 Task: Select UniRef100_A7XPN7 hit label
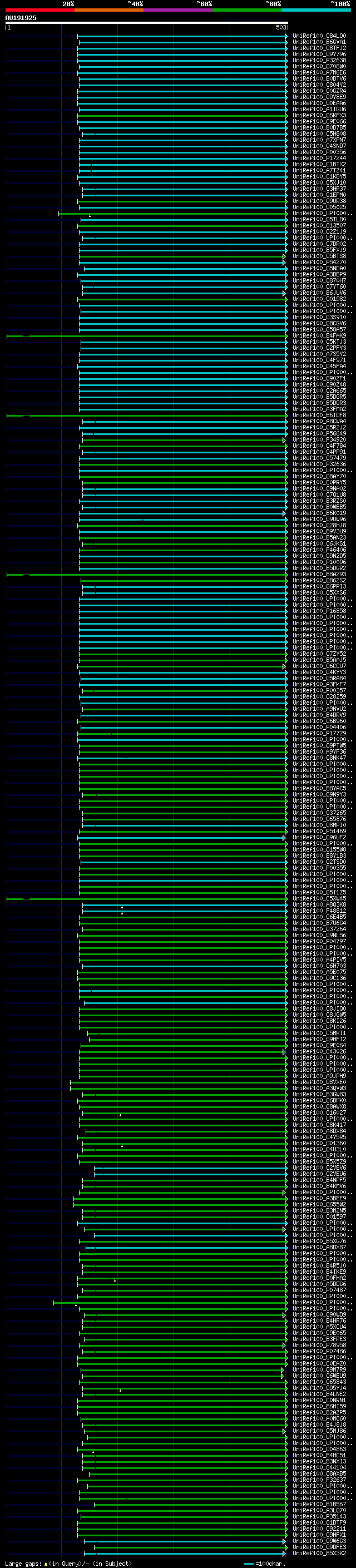click(319, 140)
